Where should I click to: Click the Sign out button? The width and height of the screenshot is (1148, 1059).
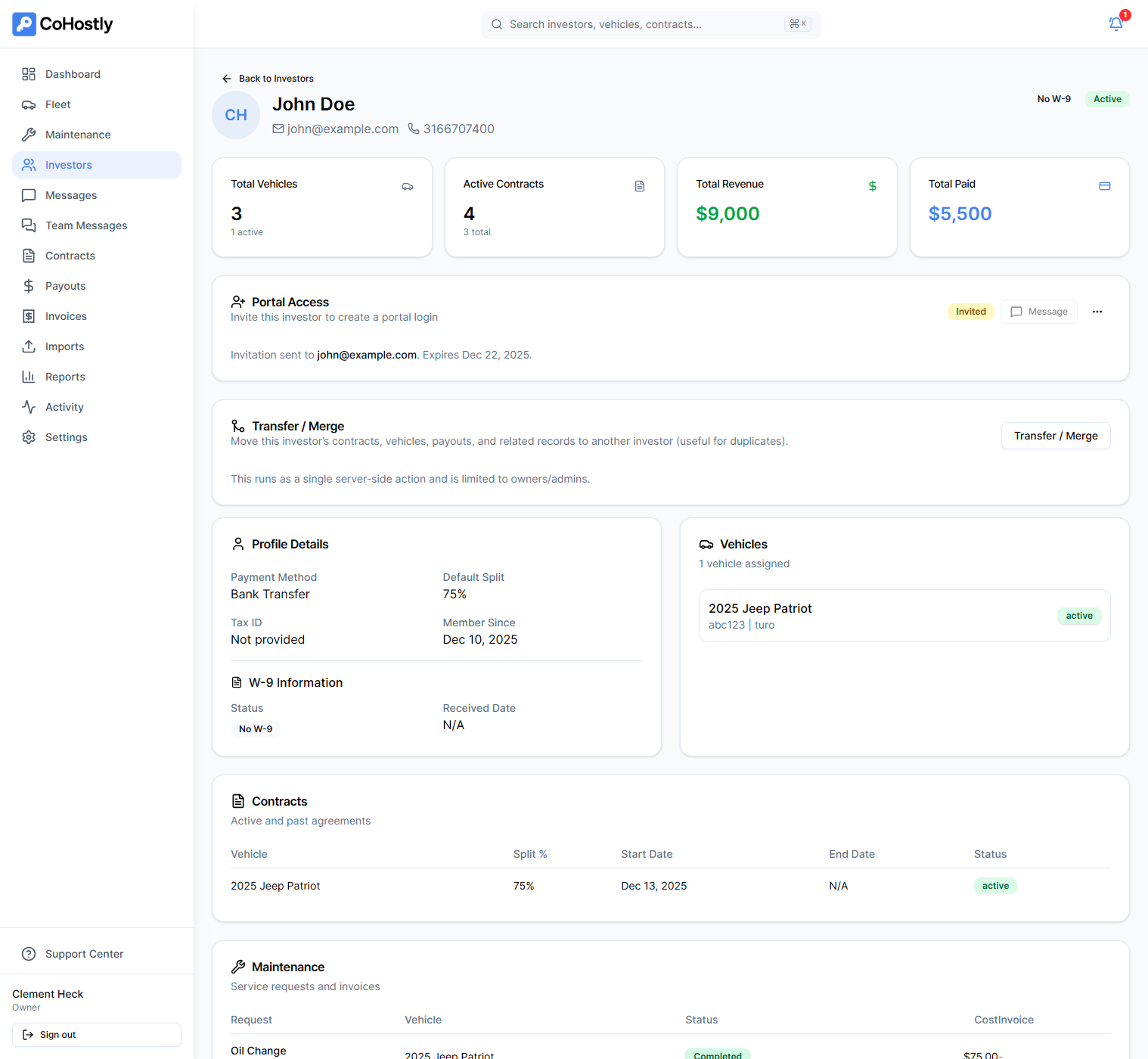point(96,1034)
